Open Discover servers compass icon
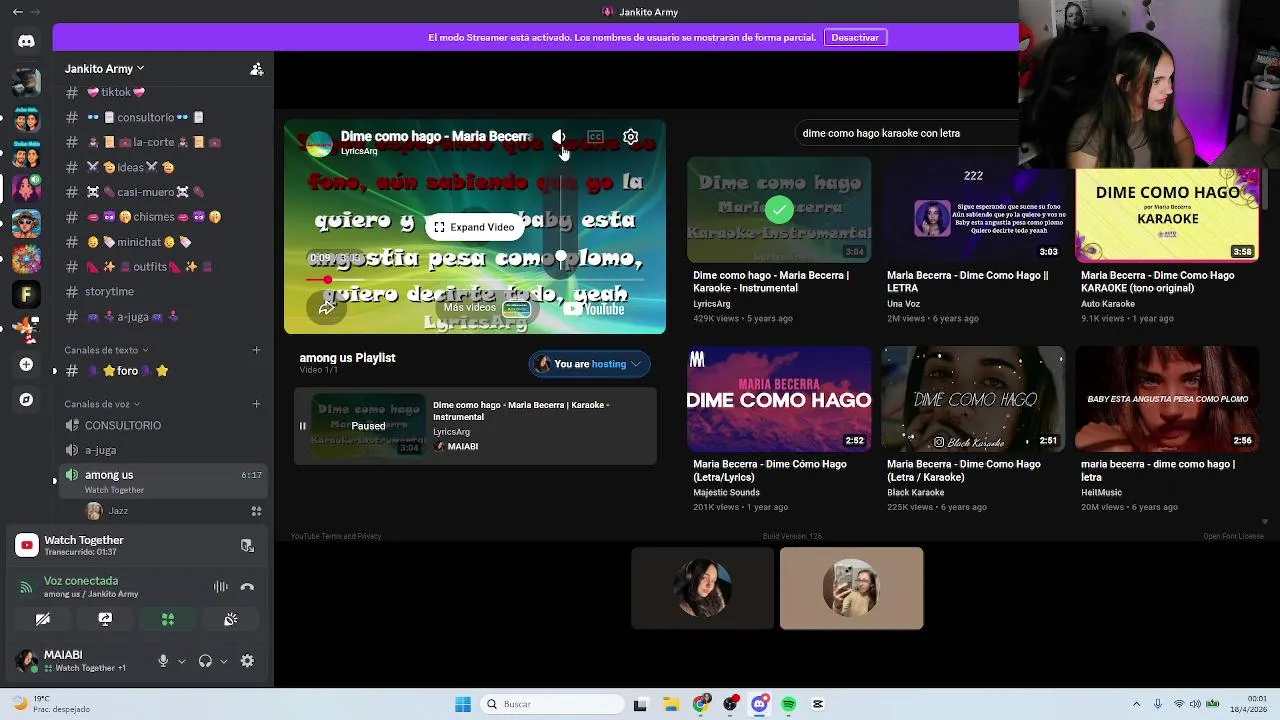 (26, 400)
